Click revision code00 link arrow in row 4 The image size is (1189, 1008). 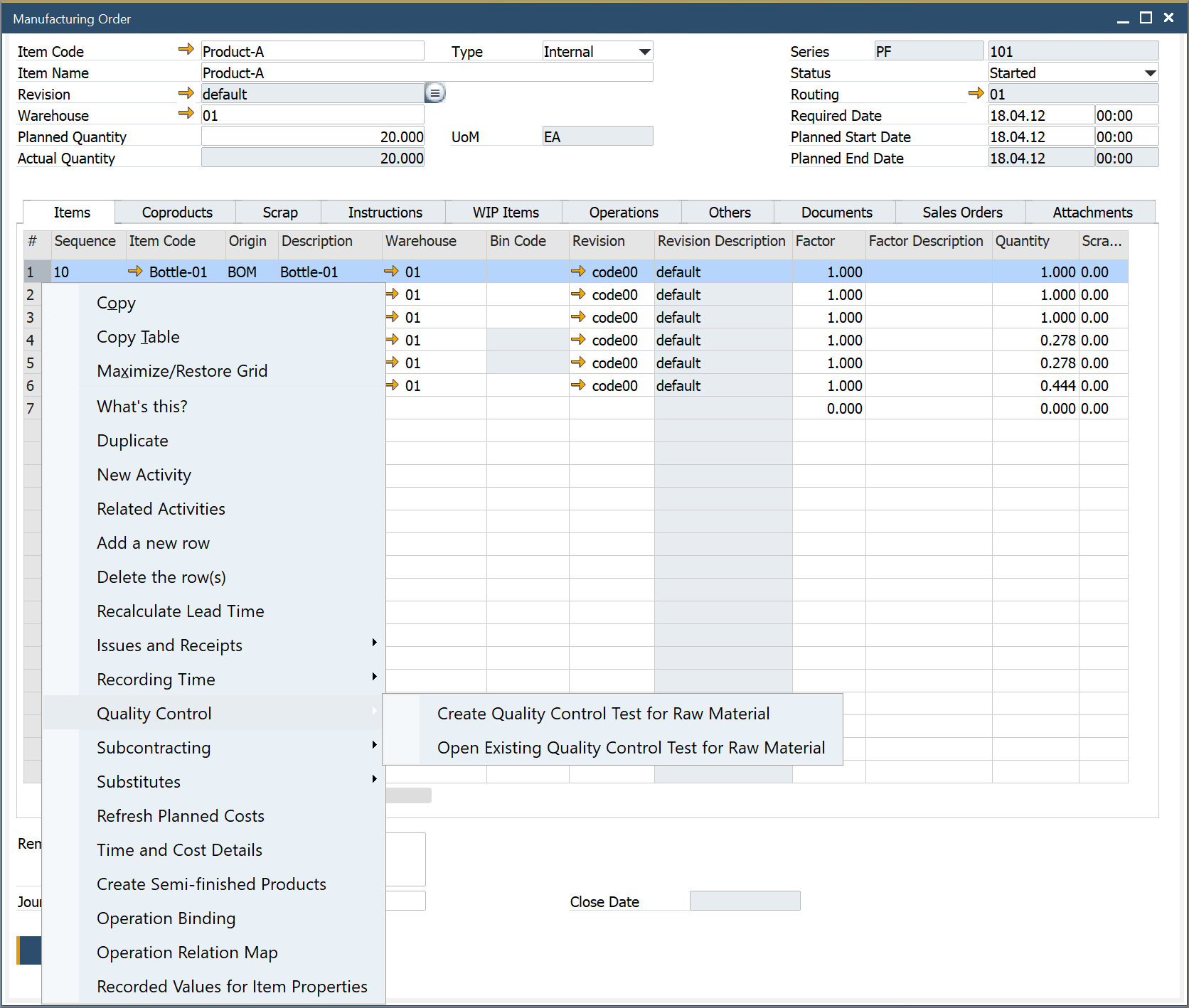coord(578,339)
